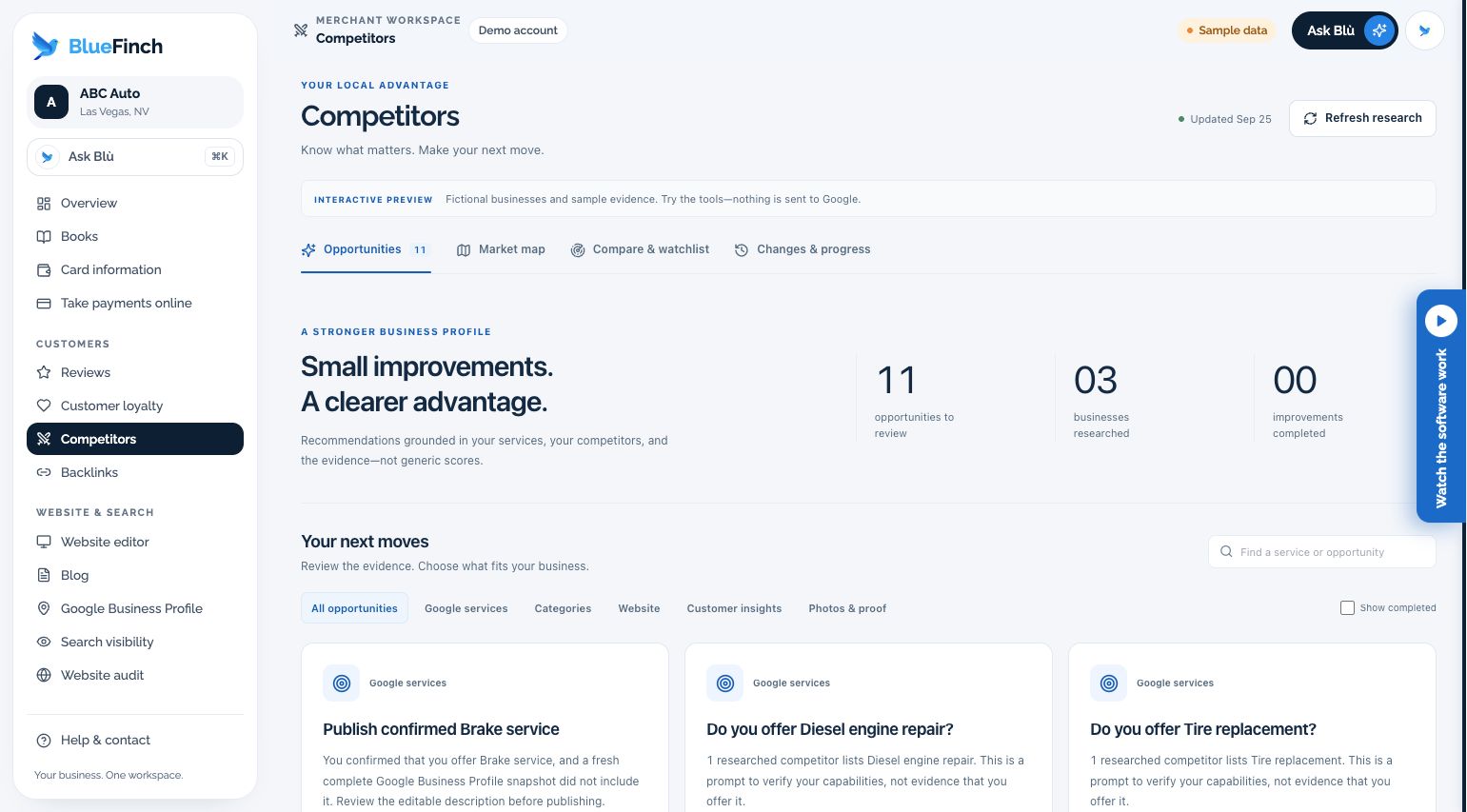The image size is (1467, 812).
Task: Click the target icon on Brake service card
Action: (342, 683)
